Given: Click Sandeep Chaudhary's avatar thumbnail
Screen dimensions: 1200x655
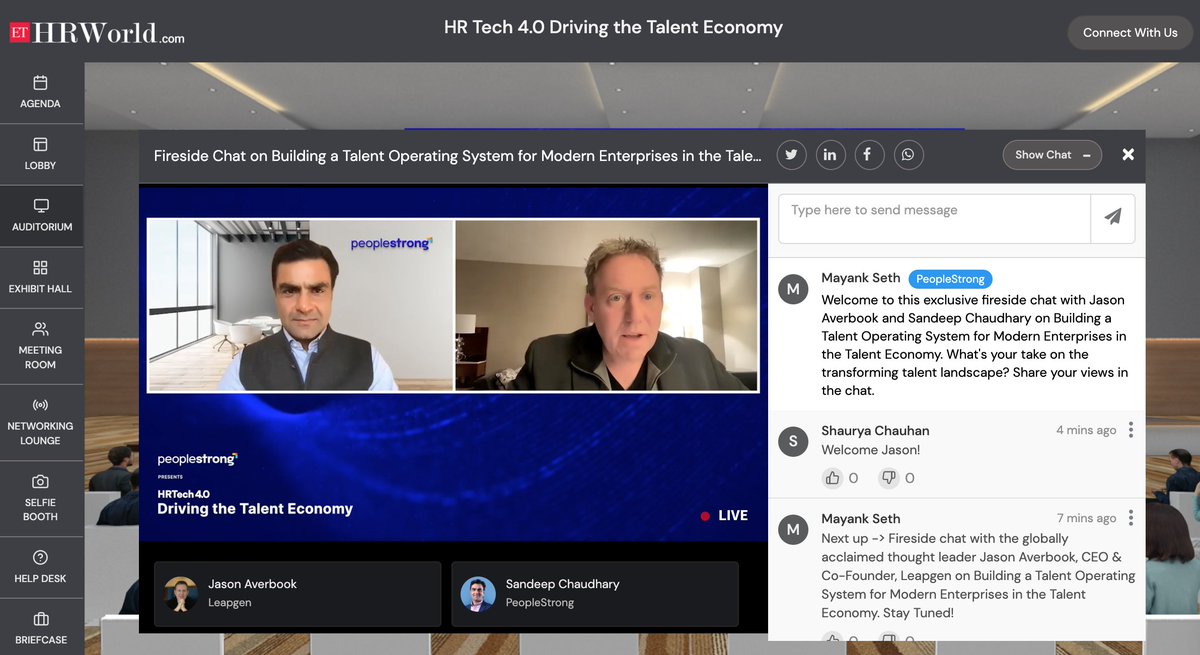Looking at the screenshot, I should pyautogui.click(x=478, y=594).
